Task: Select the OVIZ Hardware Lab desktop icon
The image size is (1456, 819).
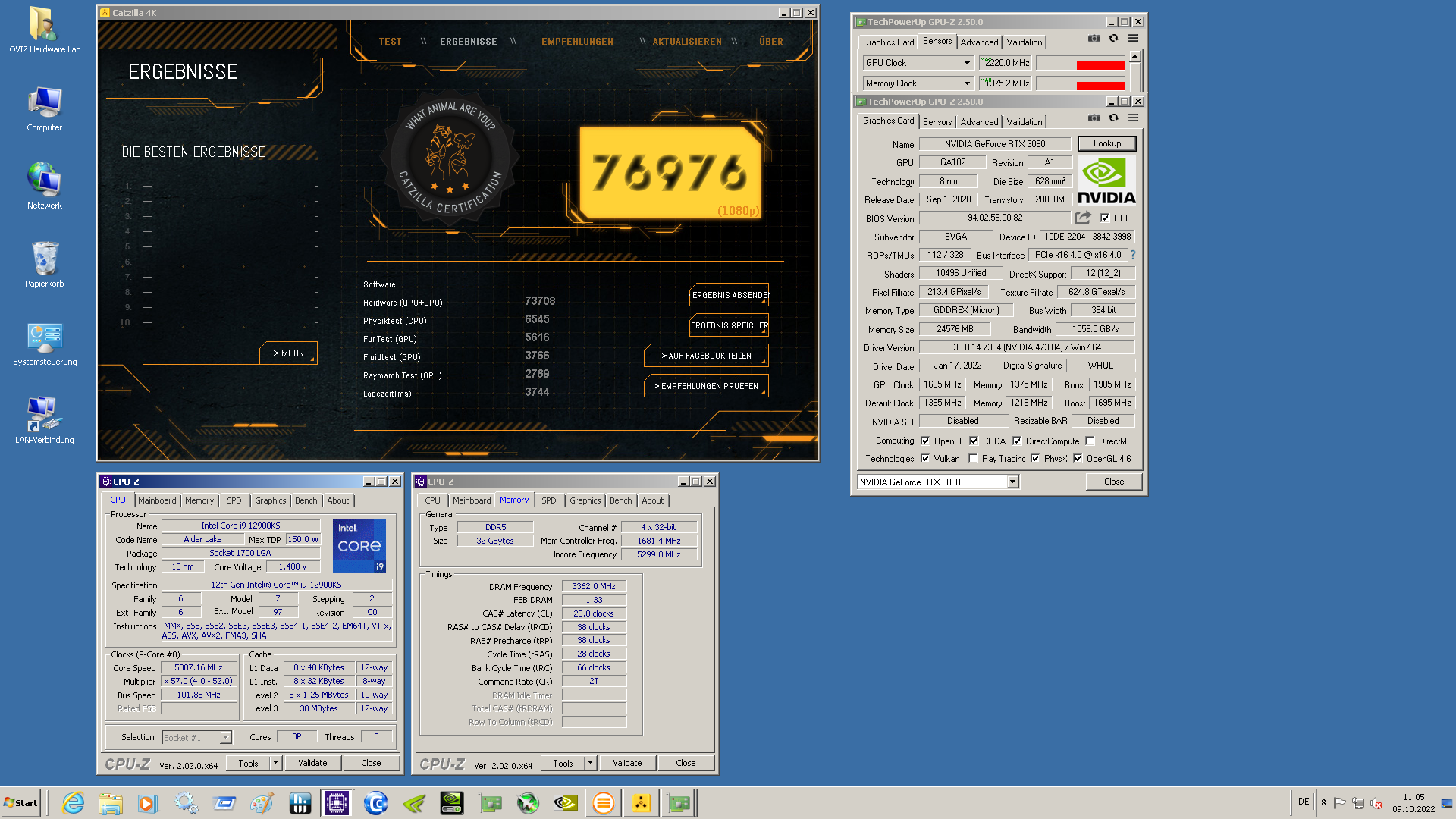Action: pos(44,30)
